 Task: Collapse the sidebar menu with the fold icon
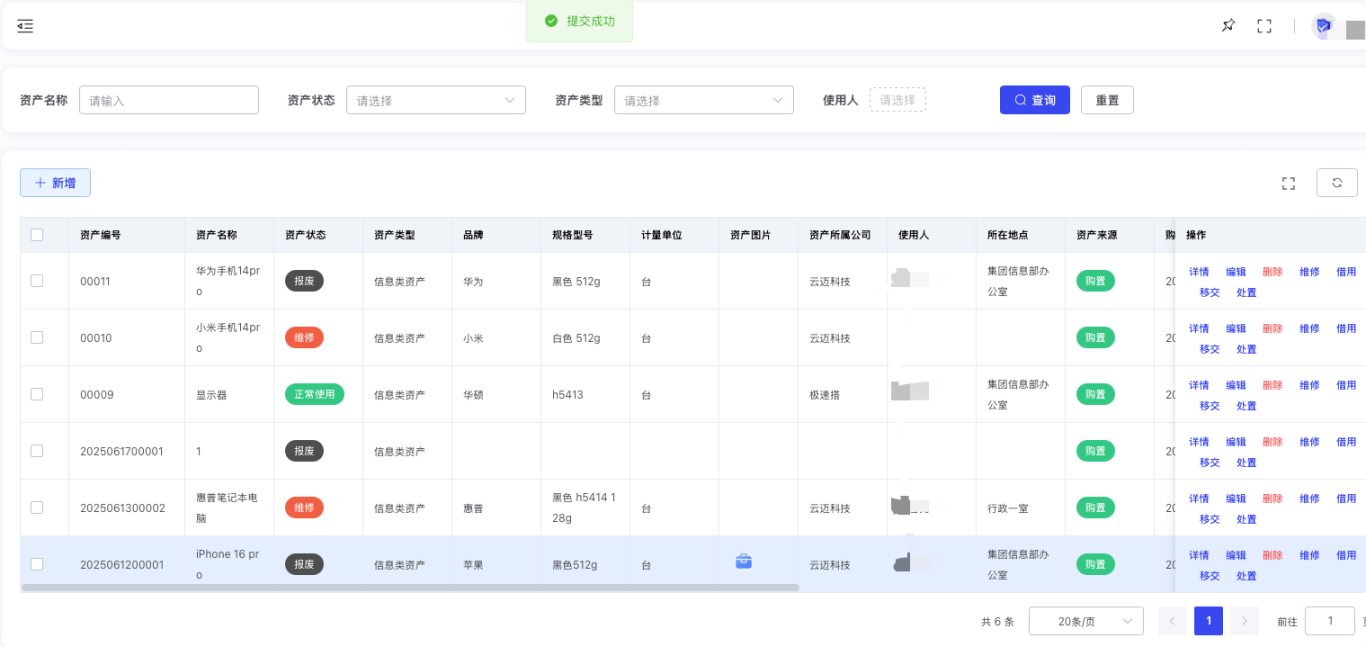click(x=25, y=26)
